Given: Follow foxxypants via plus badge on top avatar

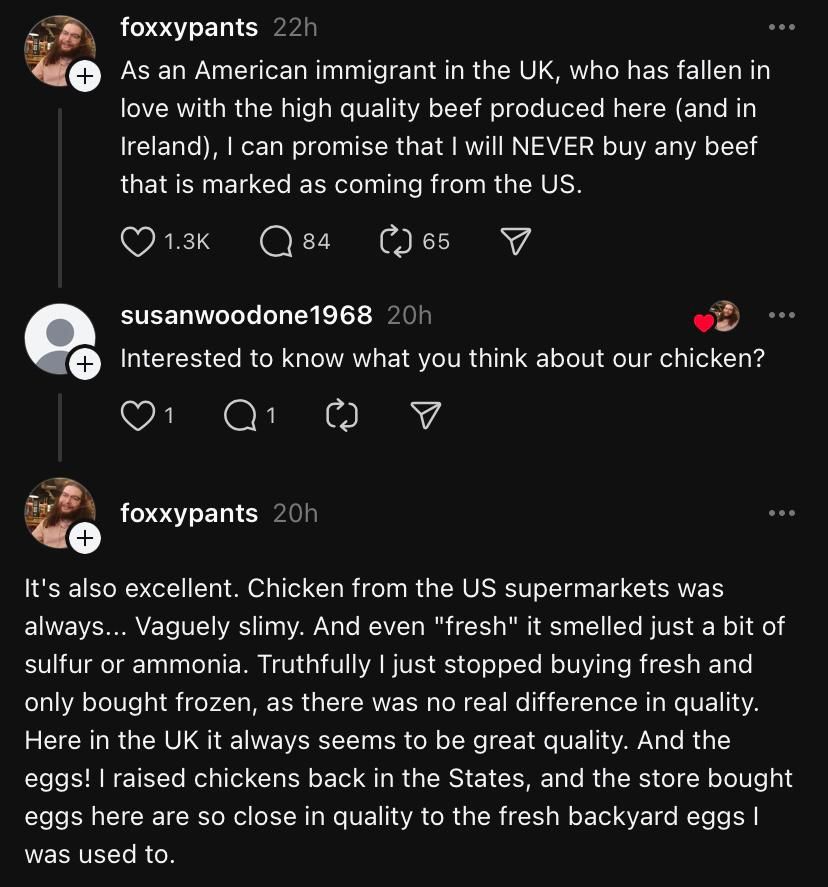Looking at the screenshot, I should point(85,76).
